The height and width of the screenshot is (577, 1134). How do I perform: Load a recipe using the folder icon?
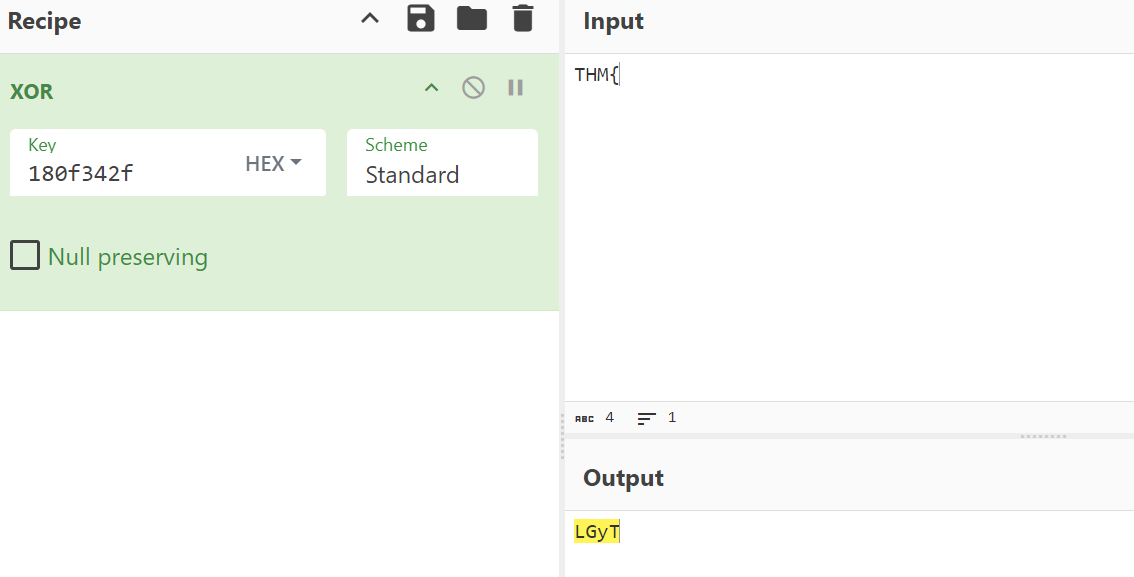coord(472,19)
